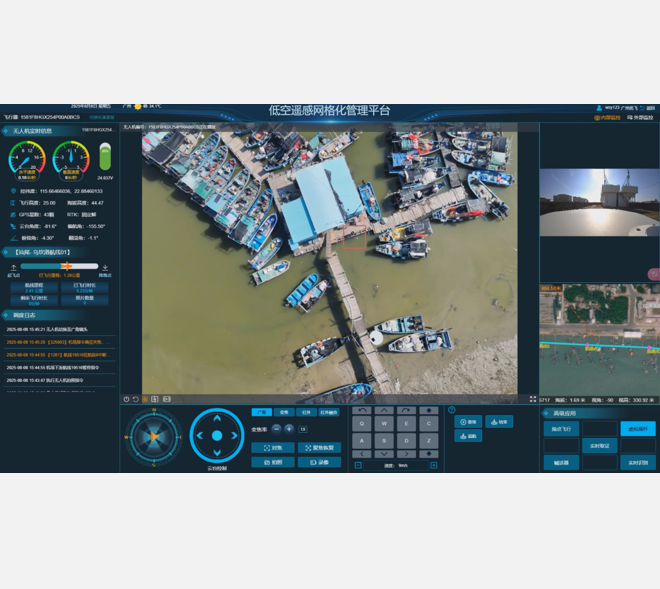
Task: Open the dock camera video thumbnail
Action: click(599, 202)
